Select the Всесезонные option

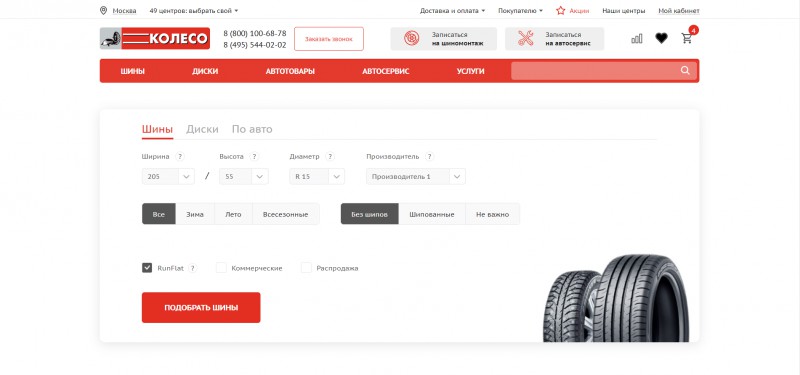click(x=286, y=214)
